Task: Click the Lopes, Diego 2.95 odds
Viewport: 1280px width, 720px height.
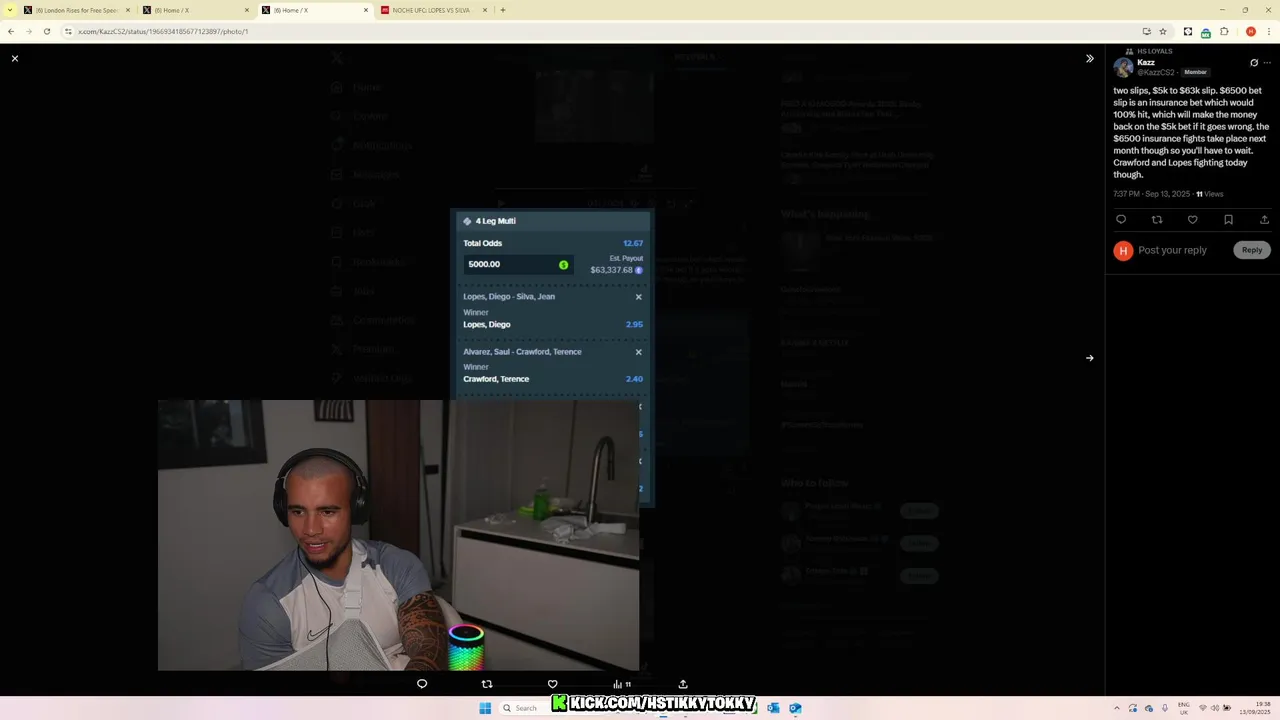Action: (x=634, y=324)
